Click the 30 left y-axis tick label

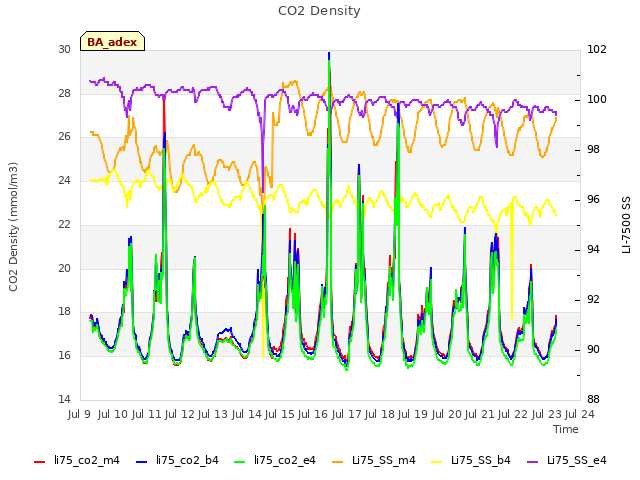click(64, 50)
